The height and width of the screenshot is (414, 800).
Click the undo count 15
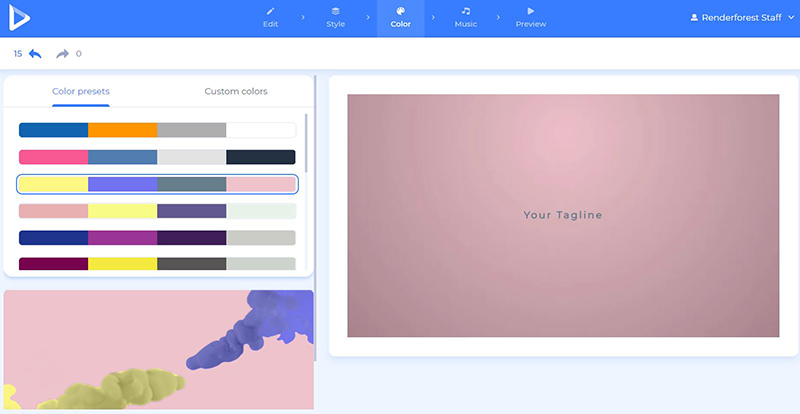pos(18,54)
